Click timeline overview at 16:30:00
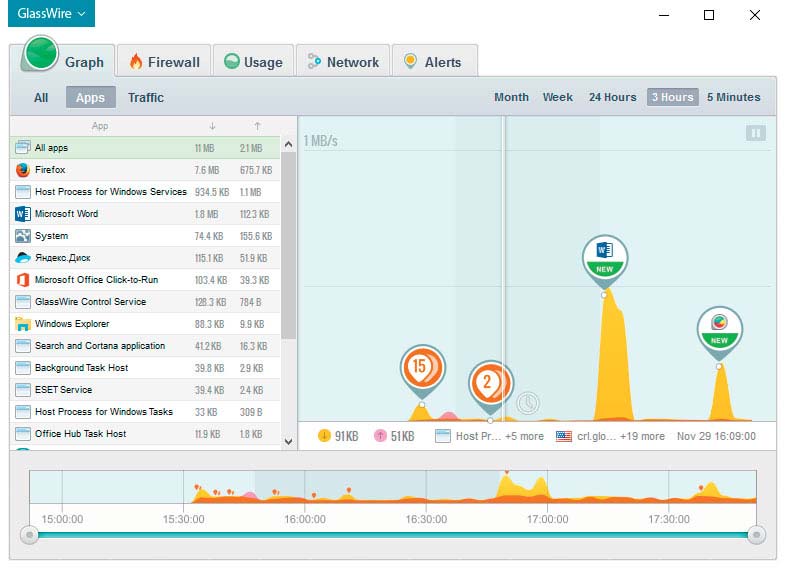The image size is (785, 569). click(426, 486)
